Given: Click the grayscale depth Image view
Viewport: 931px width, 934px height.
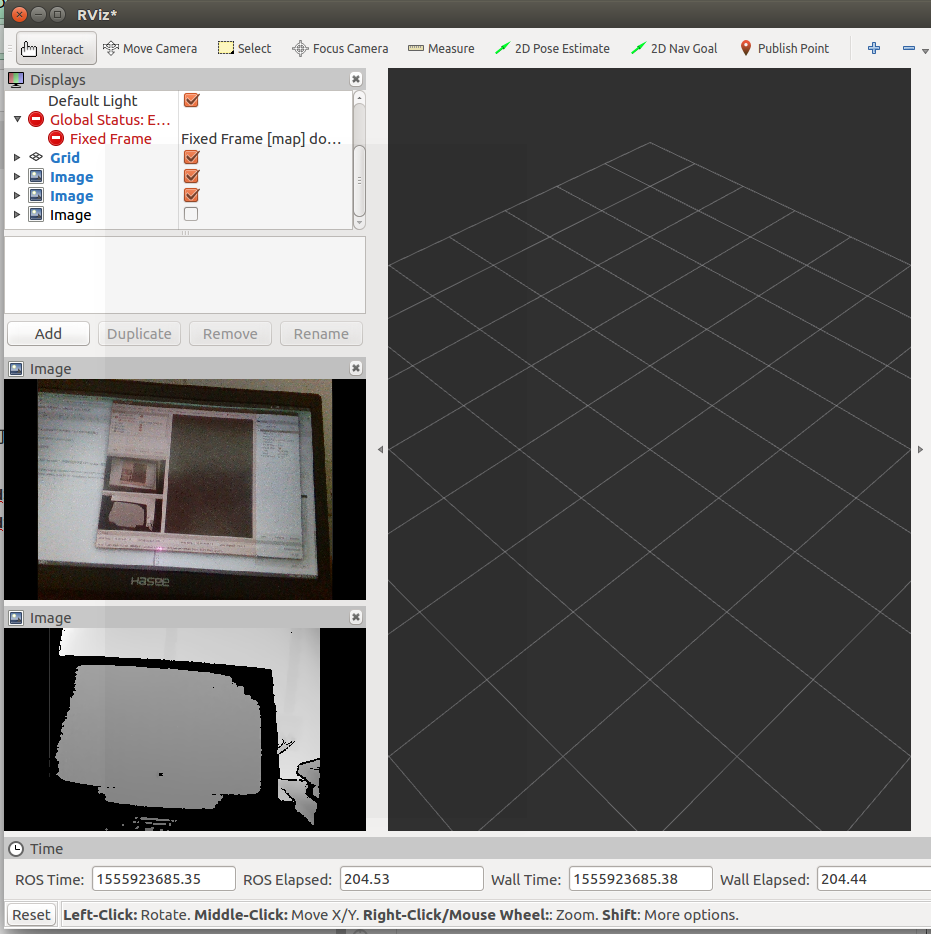Looking at the screenshot, I should [x=185, y=729].
